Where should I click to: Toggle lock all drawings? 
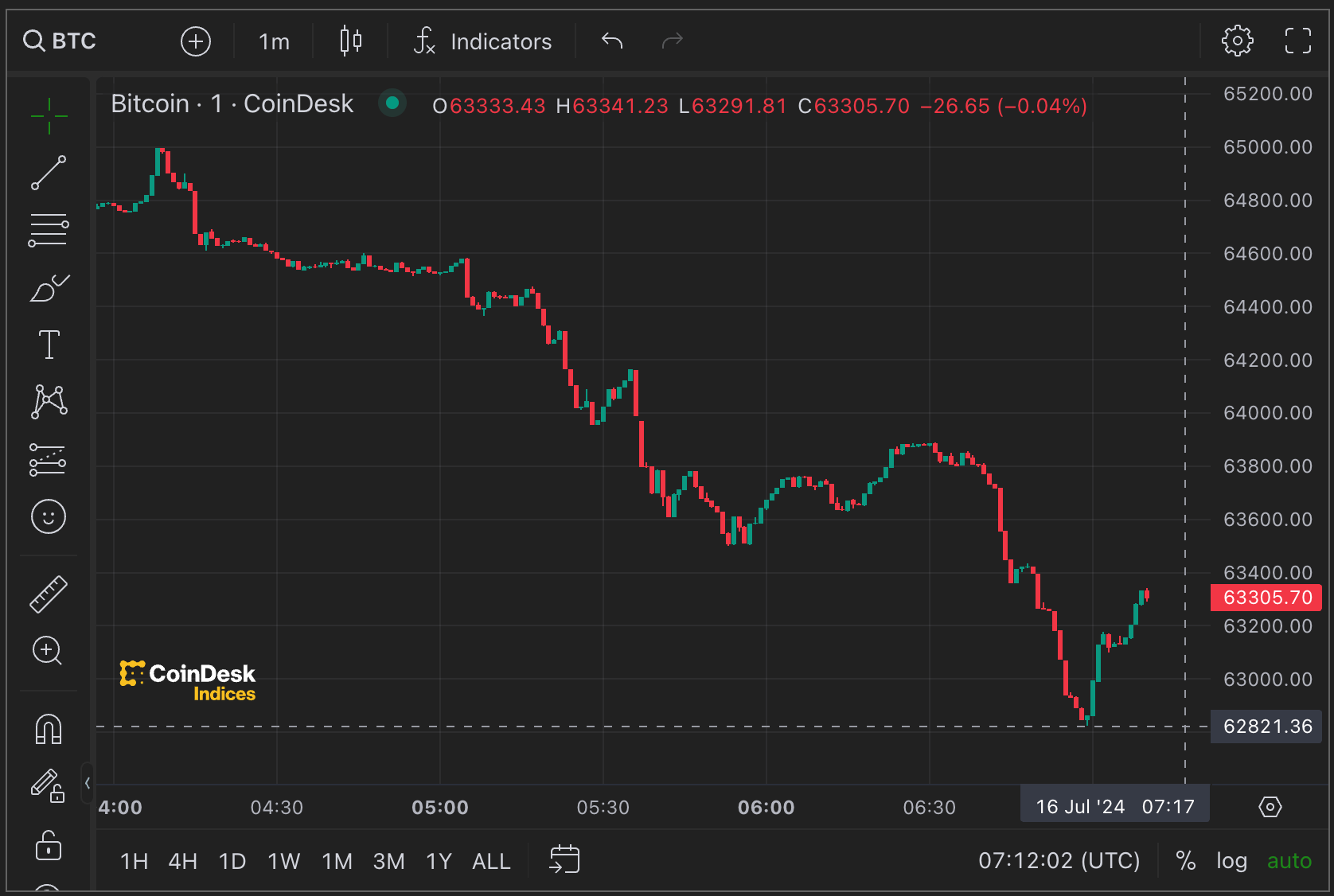pyautogui.click(x=49, y=844)
